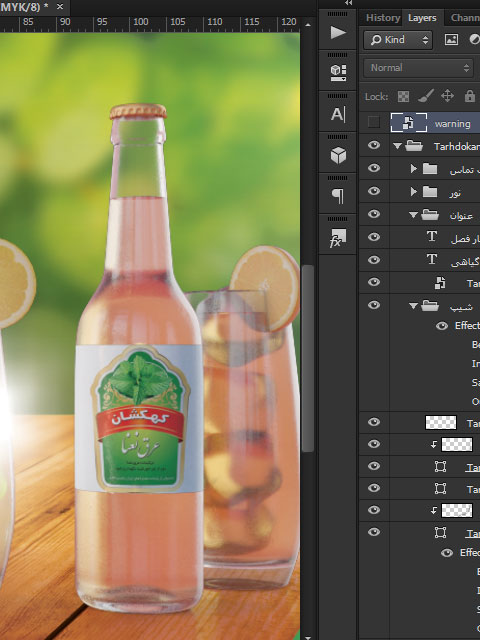480x640 pixels.
Task: Hide the شیب group
Action: click(x=374, y=305)
